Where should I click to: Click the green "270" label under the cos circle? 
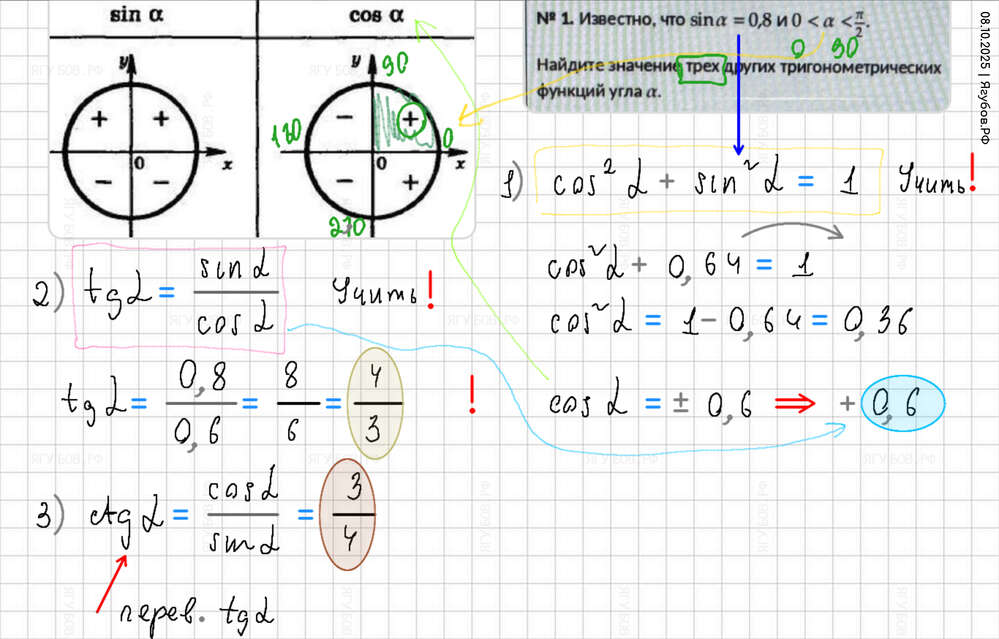(x=349, y=228)
